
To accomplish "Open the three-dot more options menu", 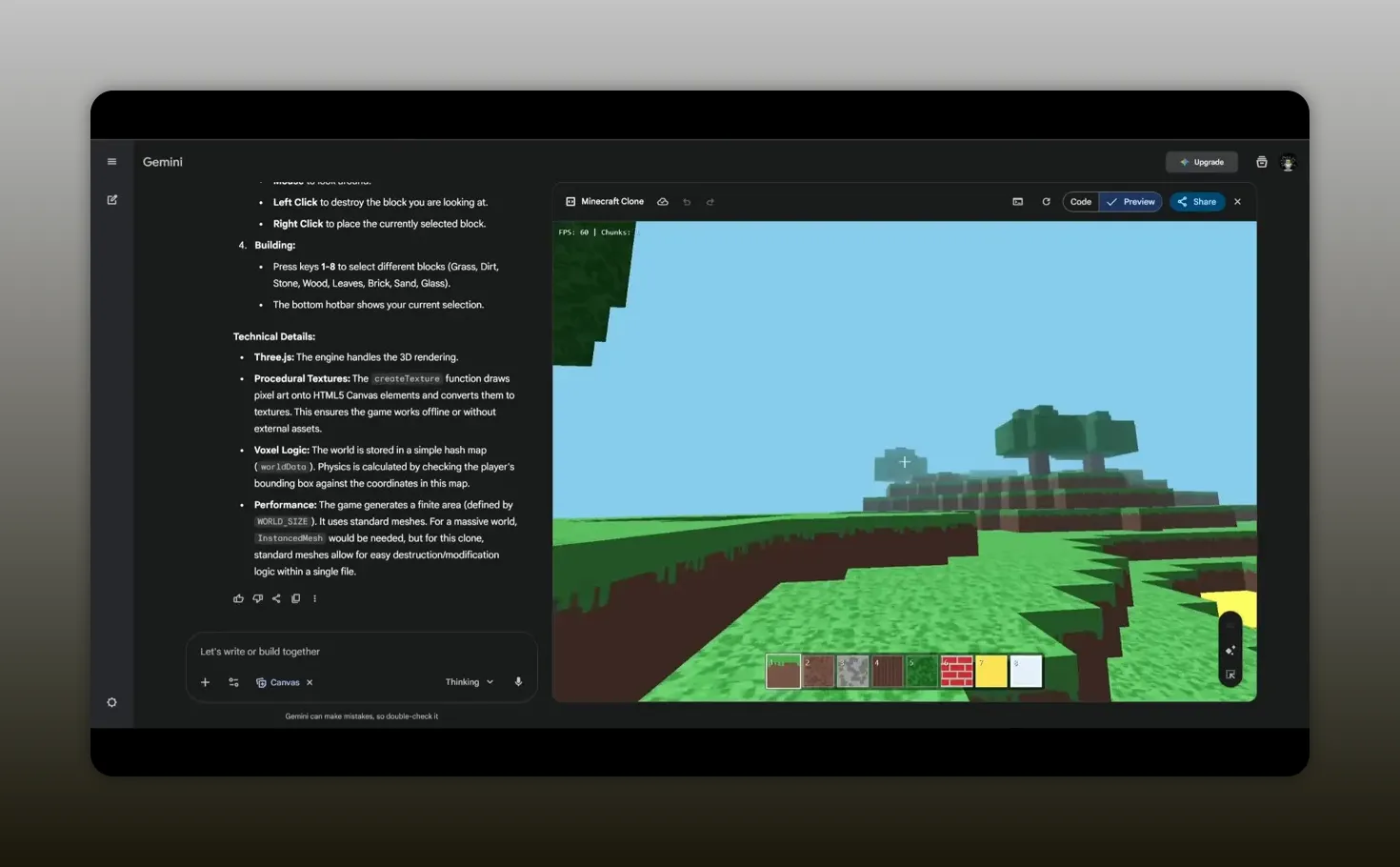I will click(314, 598).
